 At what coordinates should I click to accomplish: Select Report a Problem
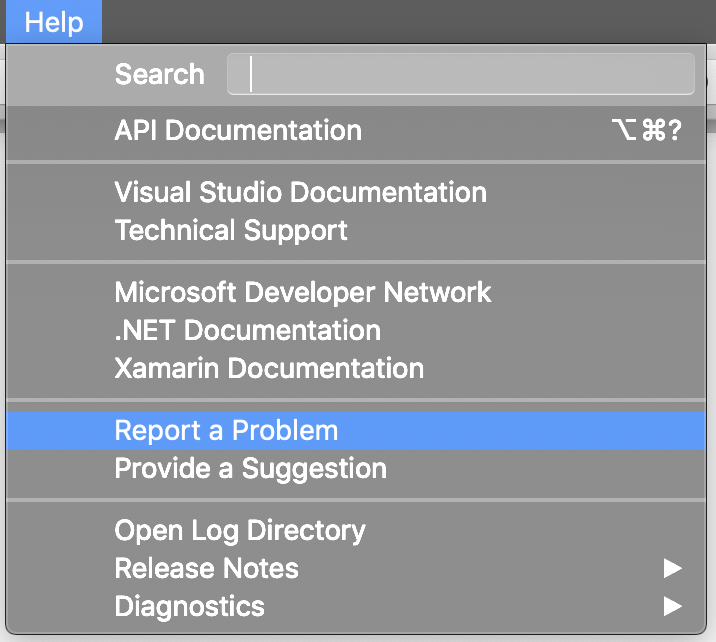coord(356,431)
